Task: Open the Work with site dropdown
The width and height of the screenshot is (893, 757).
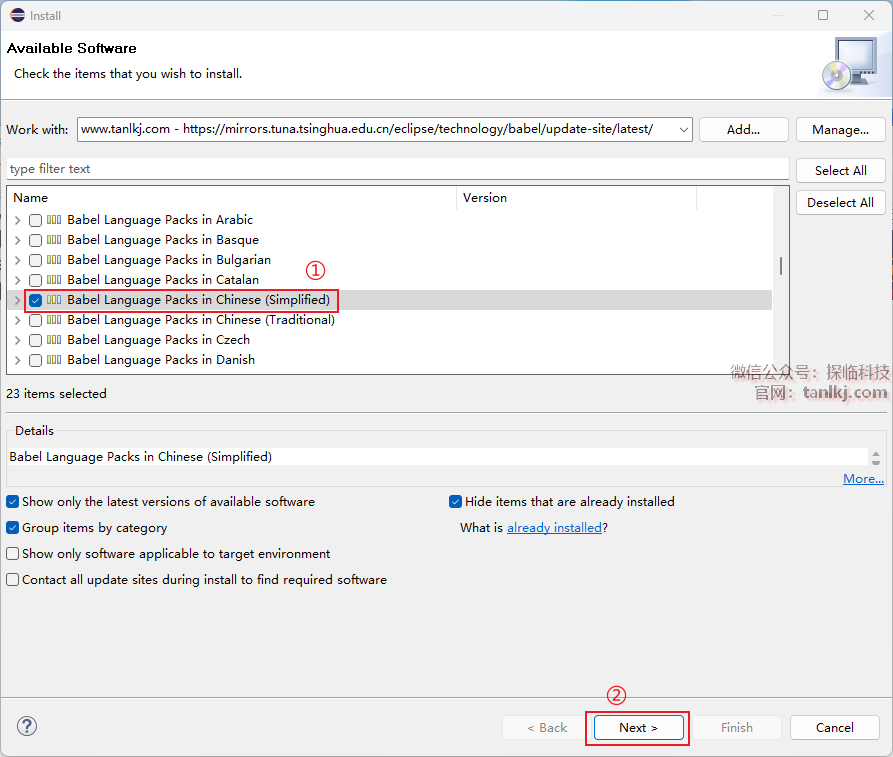Action: pyautogui.click(x=683, y=130)
